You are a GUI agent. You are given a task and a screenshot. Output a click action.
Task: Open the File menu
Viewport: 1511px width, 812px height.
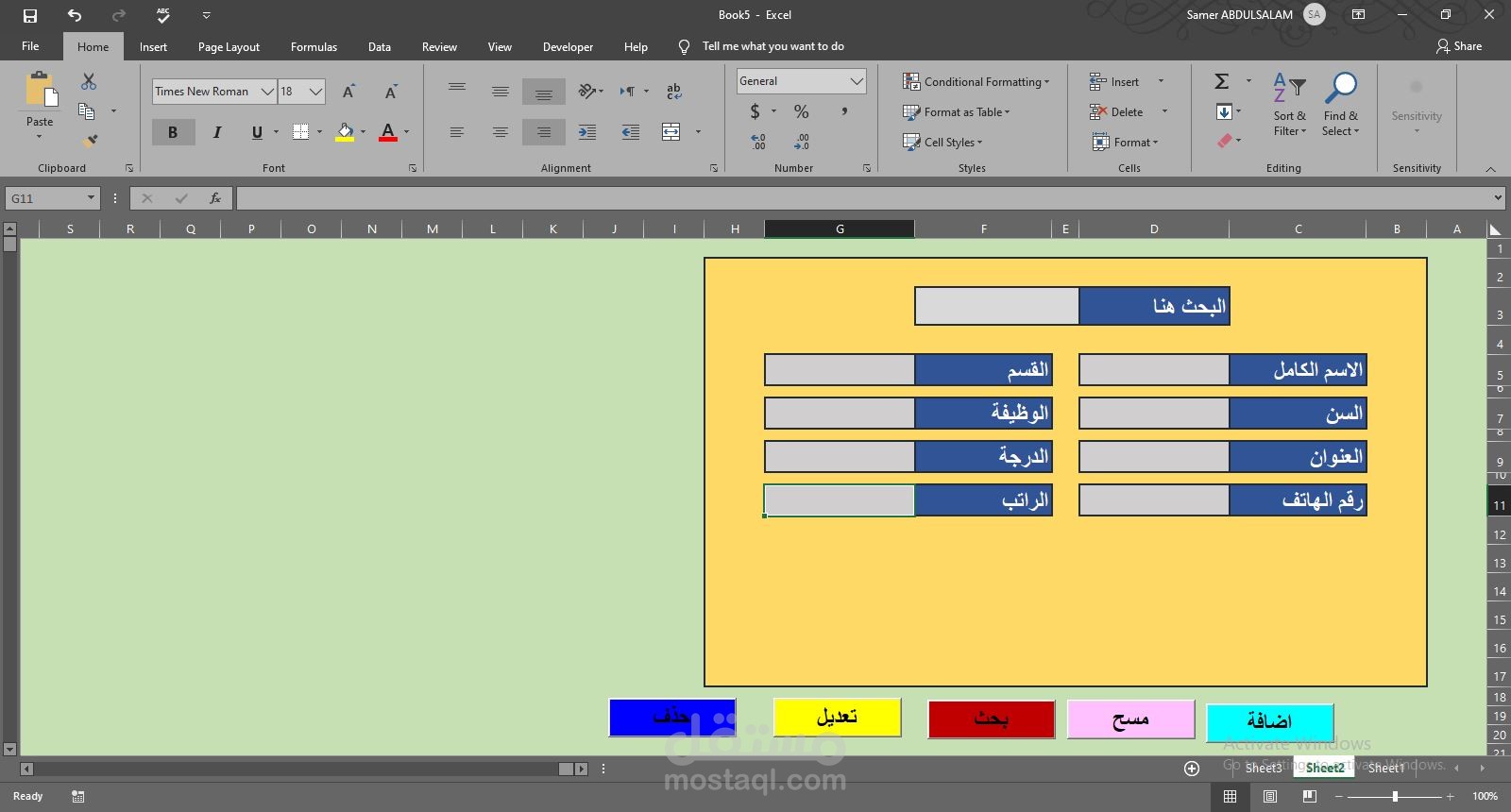(30, 46)
